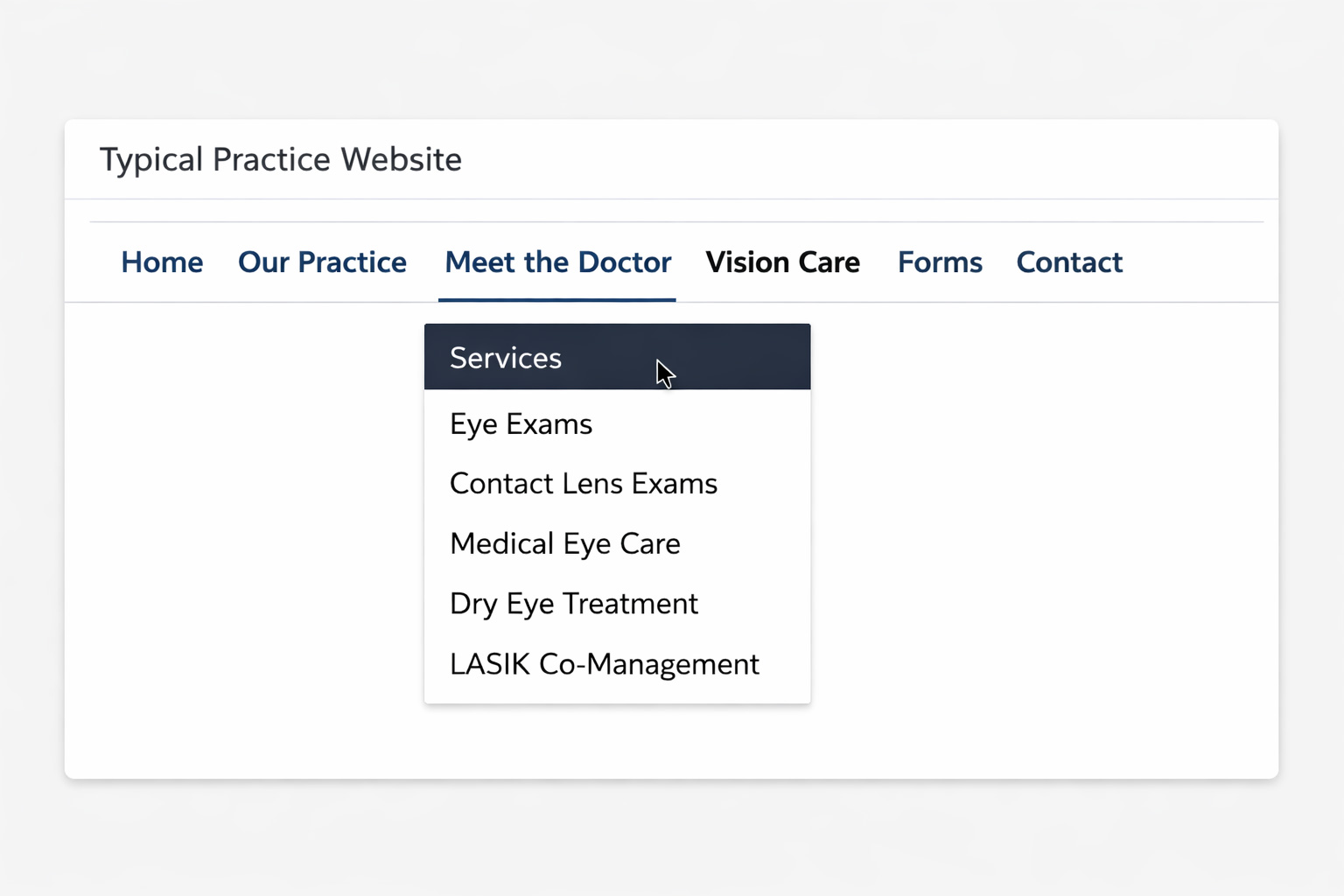Click the active Meet the Doctor tab
The width and height of the screenshot is (1344, 896).
click(x=557, y=262)
